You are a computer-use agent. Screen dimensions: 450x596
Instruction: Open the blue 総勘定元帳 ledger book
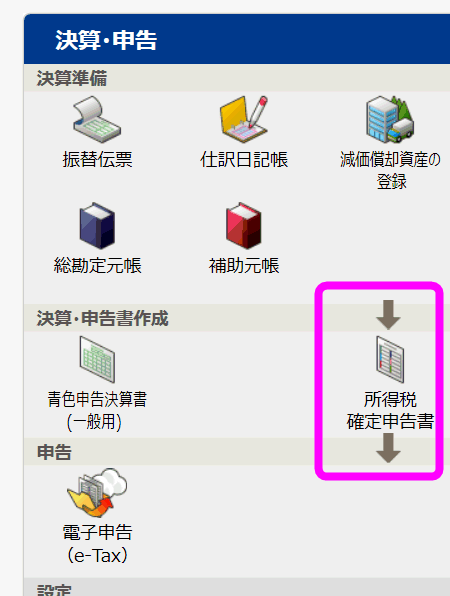click(x=97, y=226)
